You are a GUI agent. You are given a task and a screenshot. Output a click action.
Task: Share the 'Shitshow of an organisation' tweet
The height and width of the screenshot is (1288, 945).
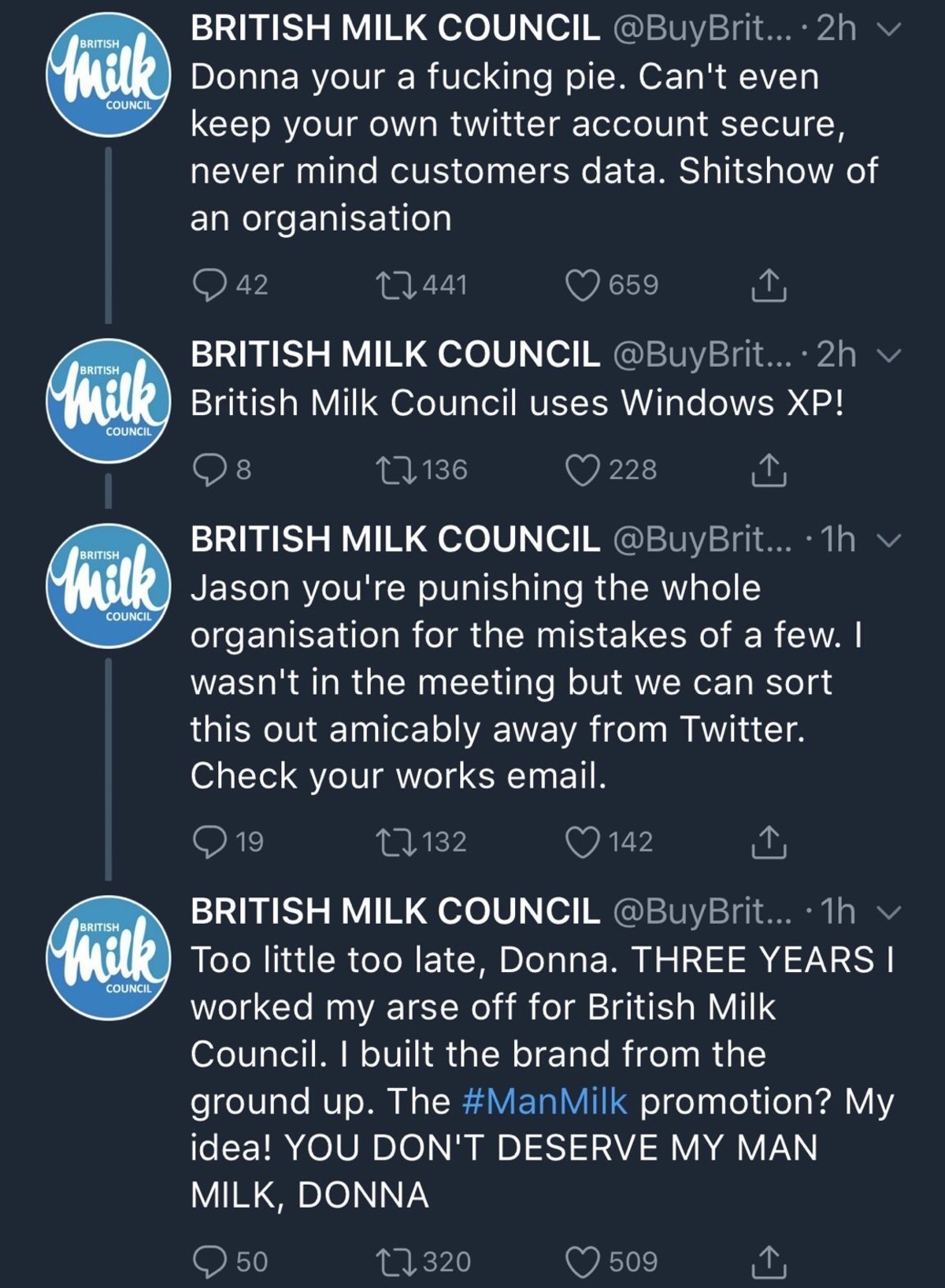point(769,285)
